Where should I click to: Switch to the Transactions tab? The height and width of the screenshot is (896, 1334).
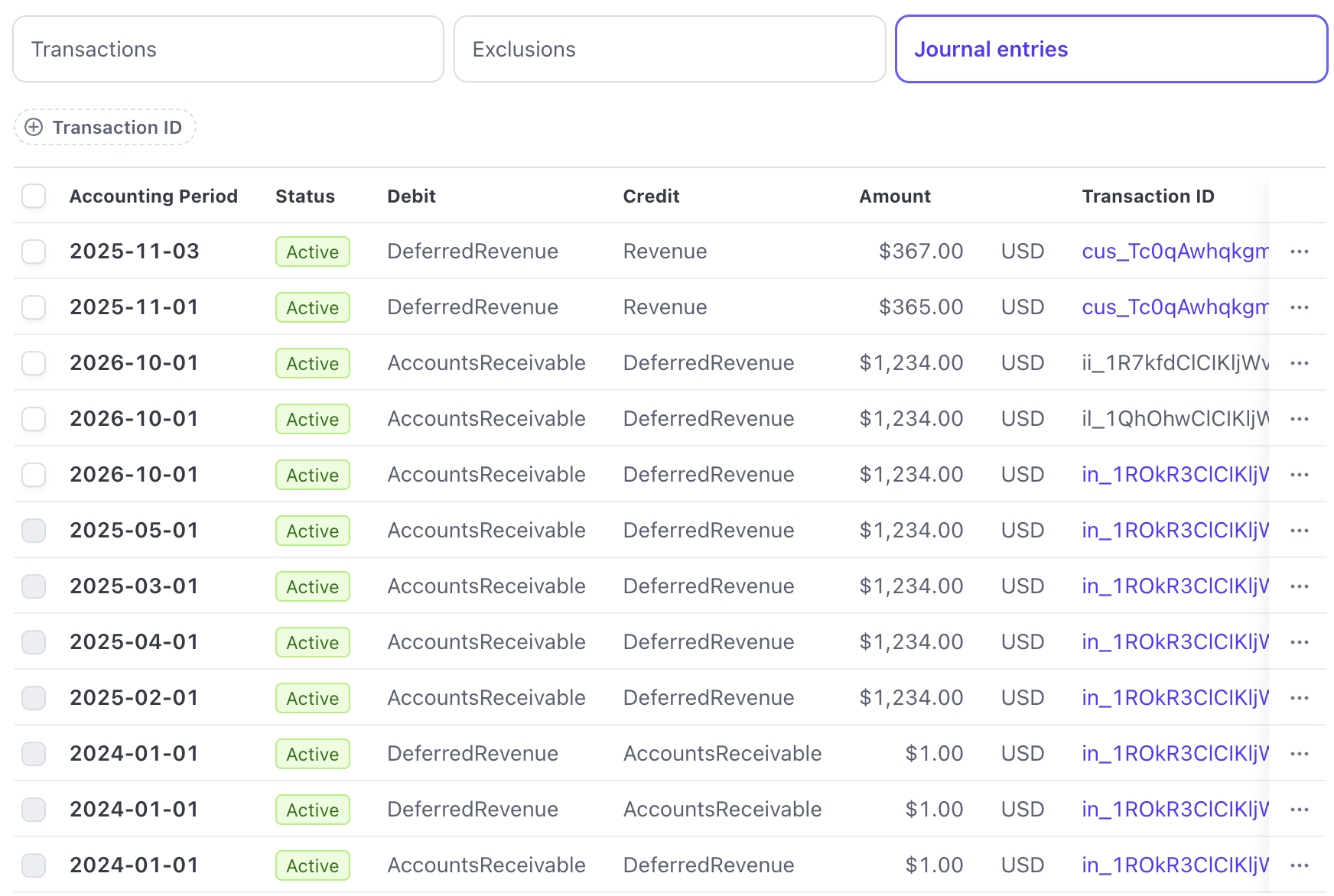[x=228, y=49]
